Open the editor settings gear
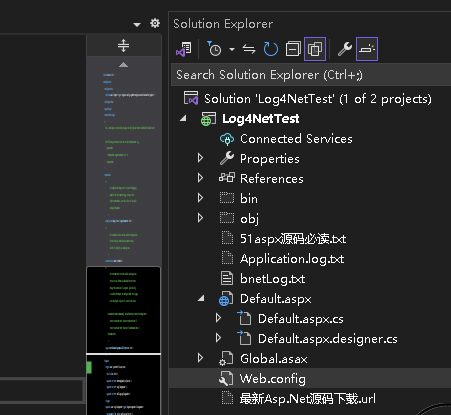This screenshot has height=415, width=451. coord(155,23)
